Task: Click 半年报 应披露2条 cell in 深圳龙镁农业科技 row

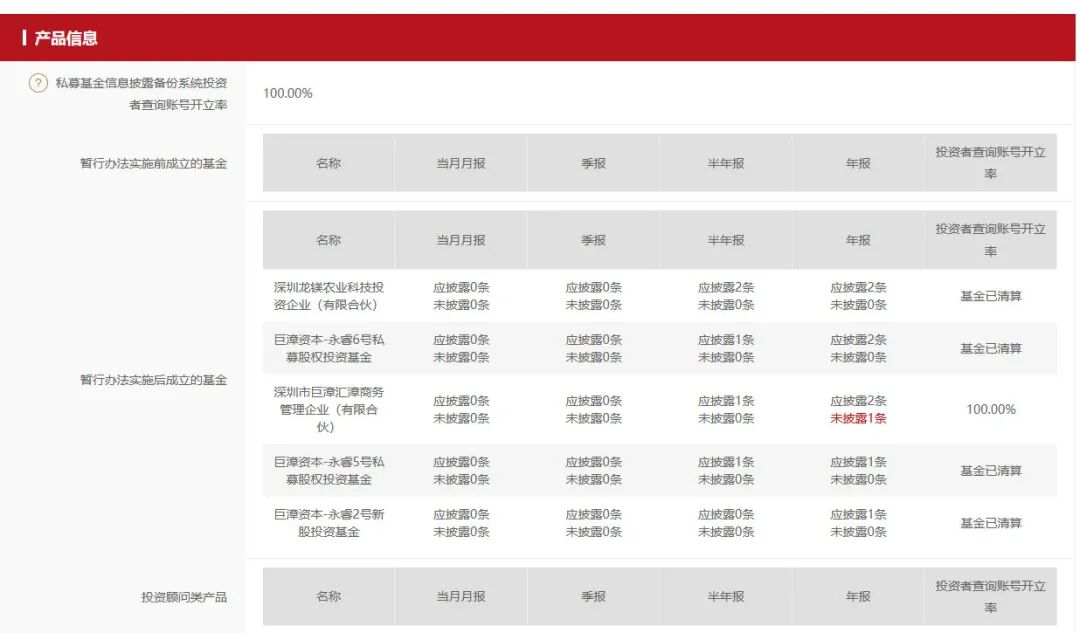Action: click(x=726, y=296)
